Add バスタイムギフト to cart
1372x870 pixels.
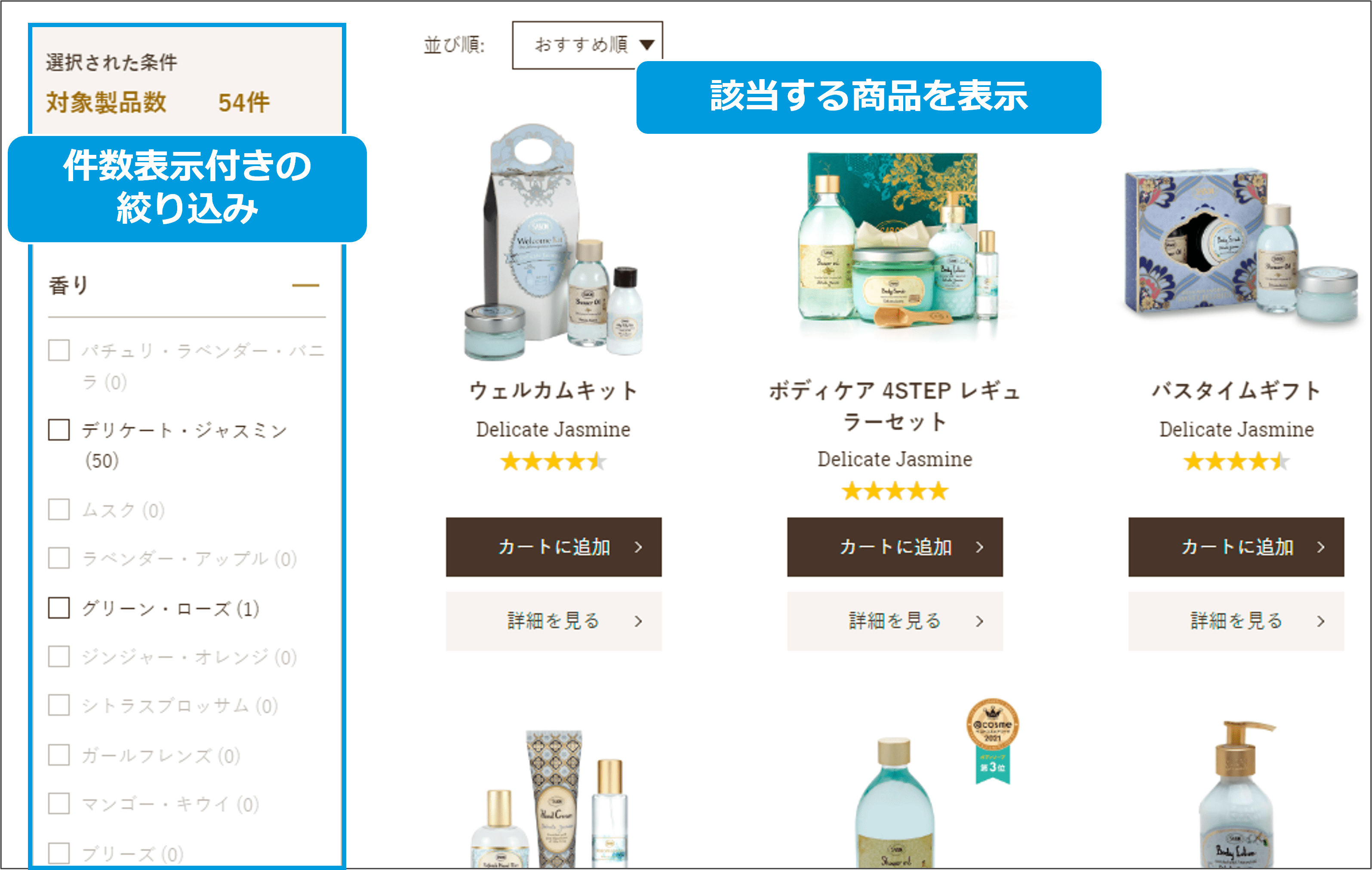pos(1236,547)
